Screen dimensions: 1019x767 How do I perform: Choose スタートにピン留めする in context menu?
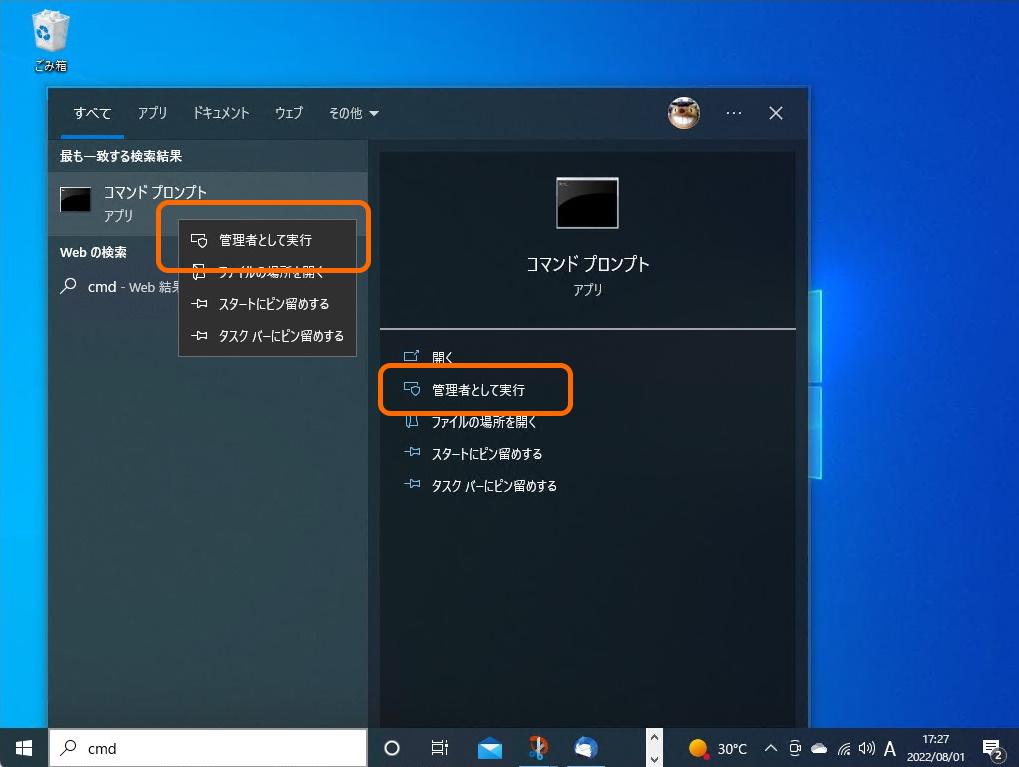pos(268,304)
